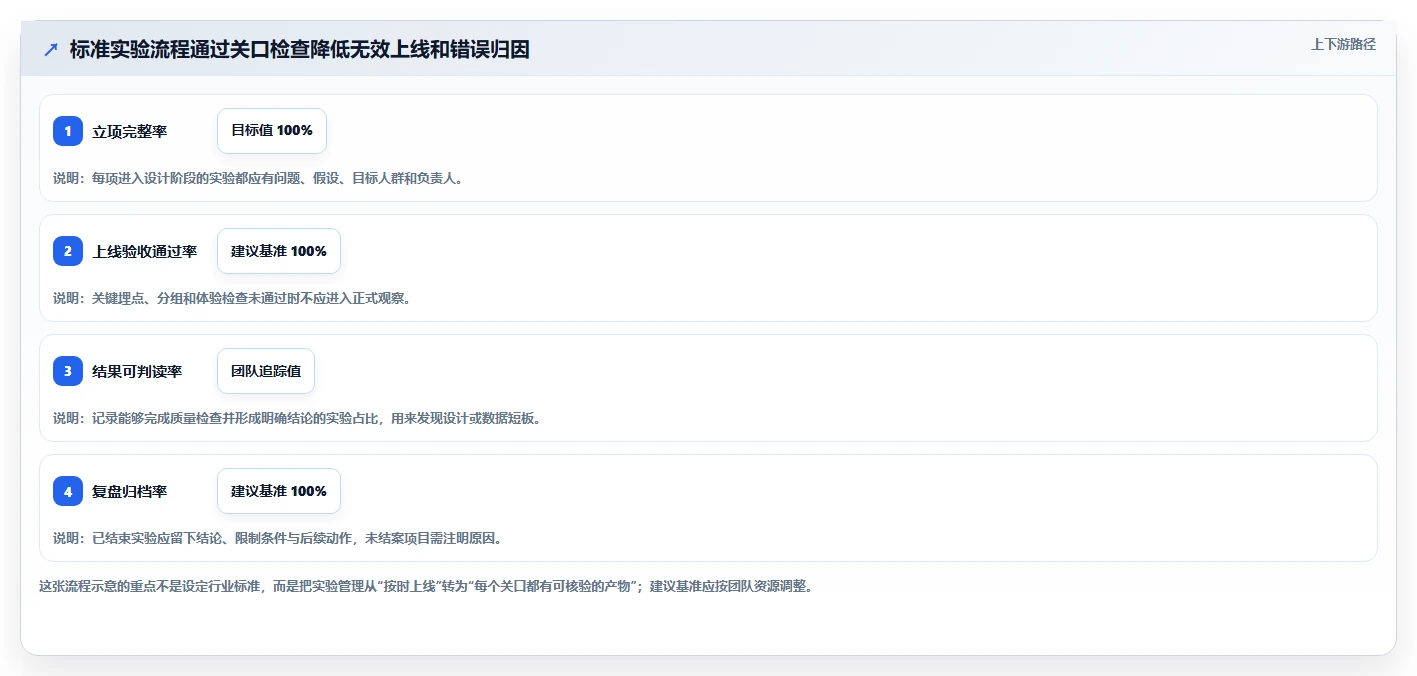Viewport: 1417px width, 676px height.
Task: Click the 复盘归档率 label
Action: point(130,491)
